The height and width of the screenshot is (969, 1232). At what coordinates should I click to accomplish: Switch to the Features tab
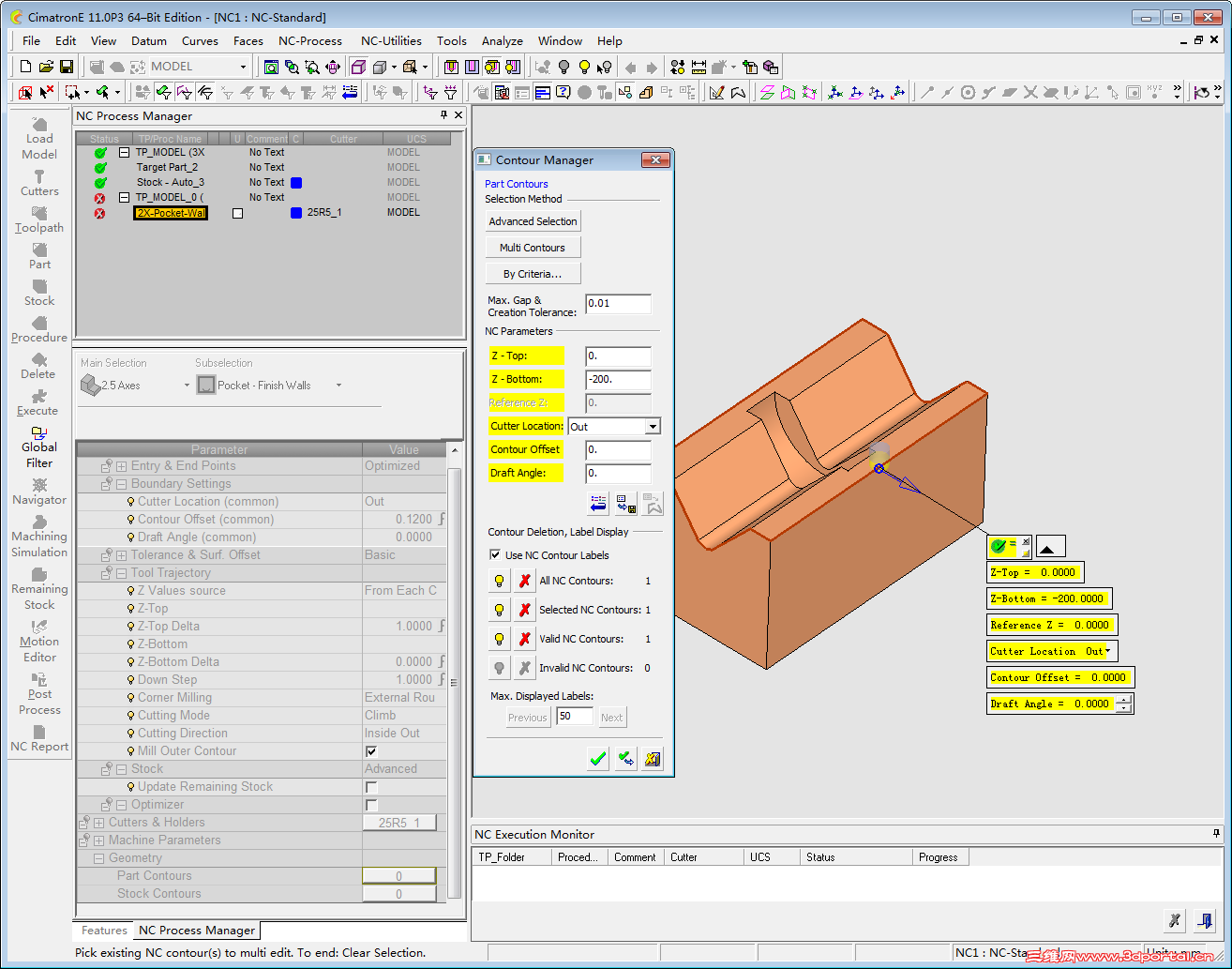pos(104,931)
